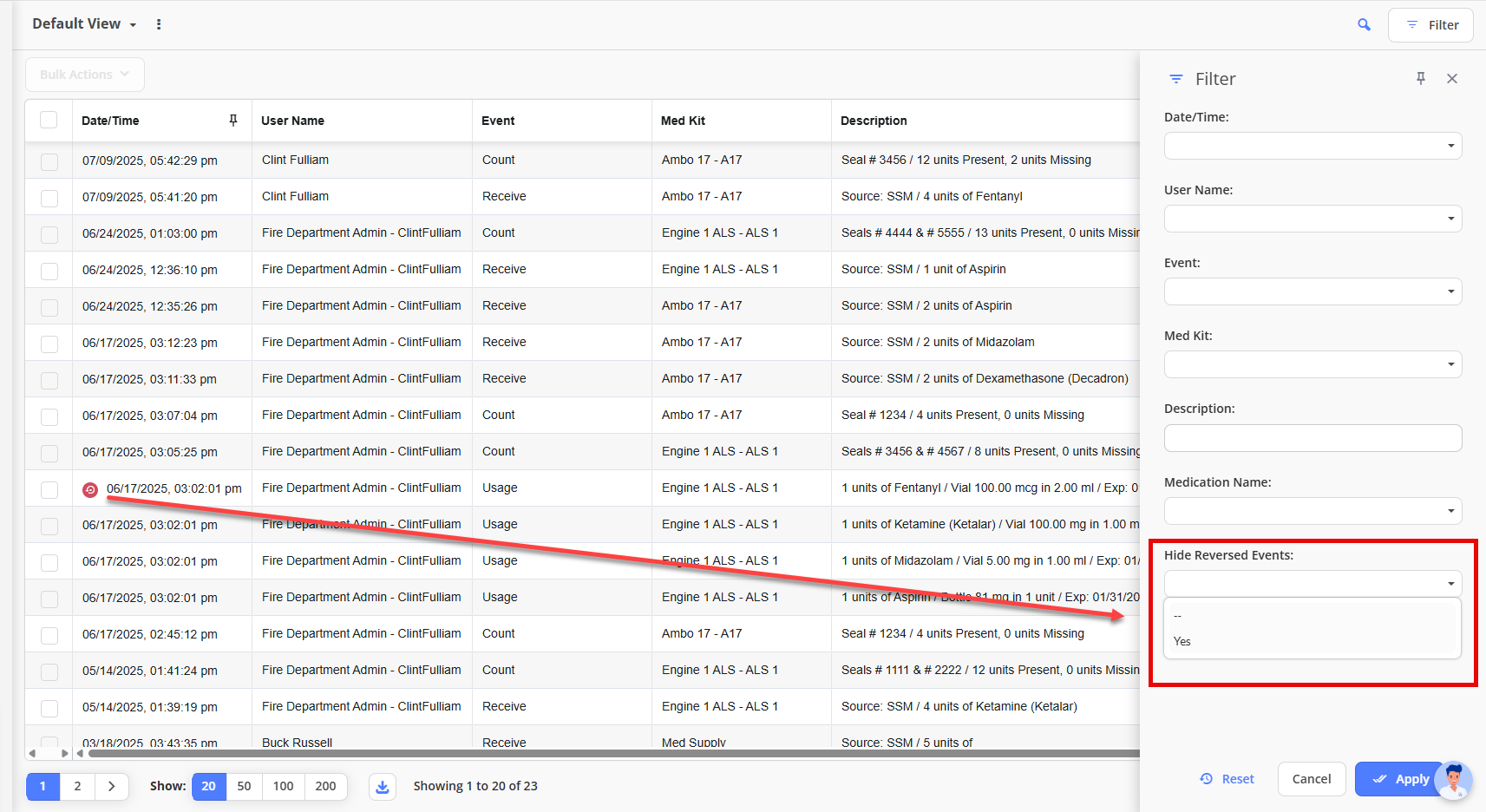Close the Filter panel

[1452, 79]
